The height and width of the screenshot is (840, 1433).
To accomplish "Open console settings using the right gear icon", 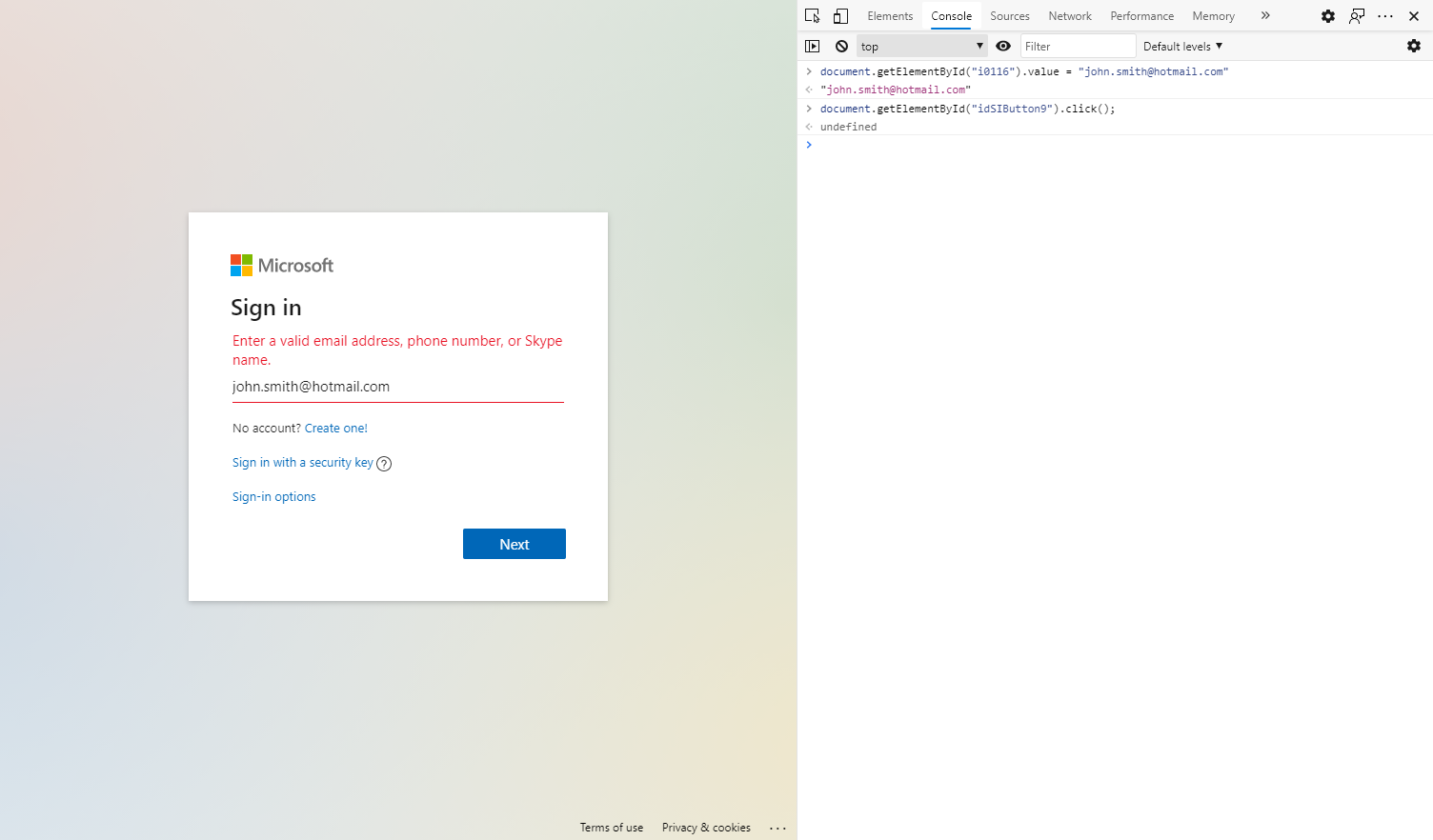I will (1414, 46).
